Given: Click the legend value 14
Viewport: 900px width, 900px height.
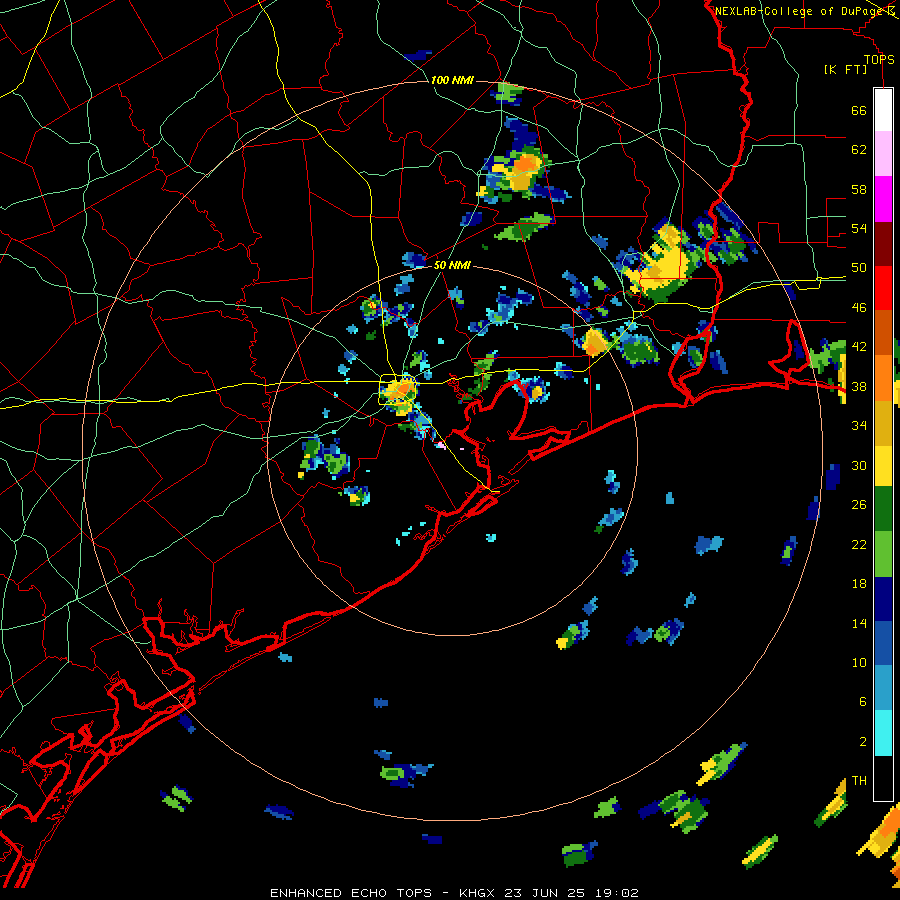Looking at the screenshot, I should click(x=859, y=623).
